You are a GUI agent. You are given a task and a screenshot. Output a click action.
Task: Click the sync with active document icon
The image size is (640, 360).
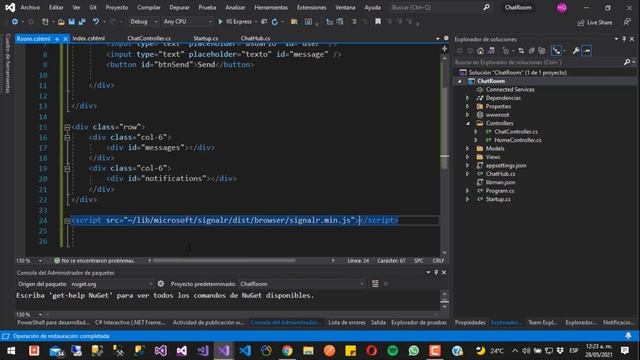[x=521, y=51]
